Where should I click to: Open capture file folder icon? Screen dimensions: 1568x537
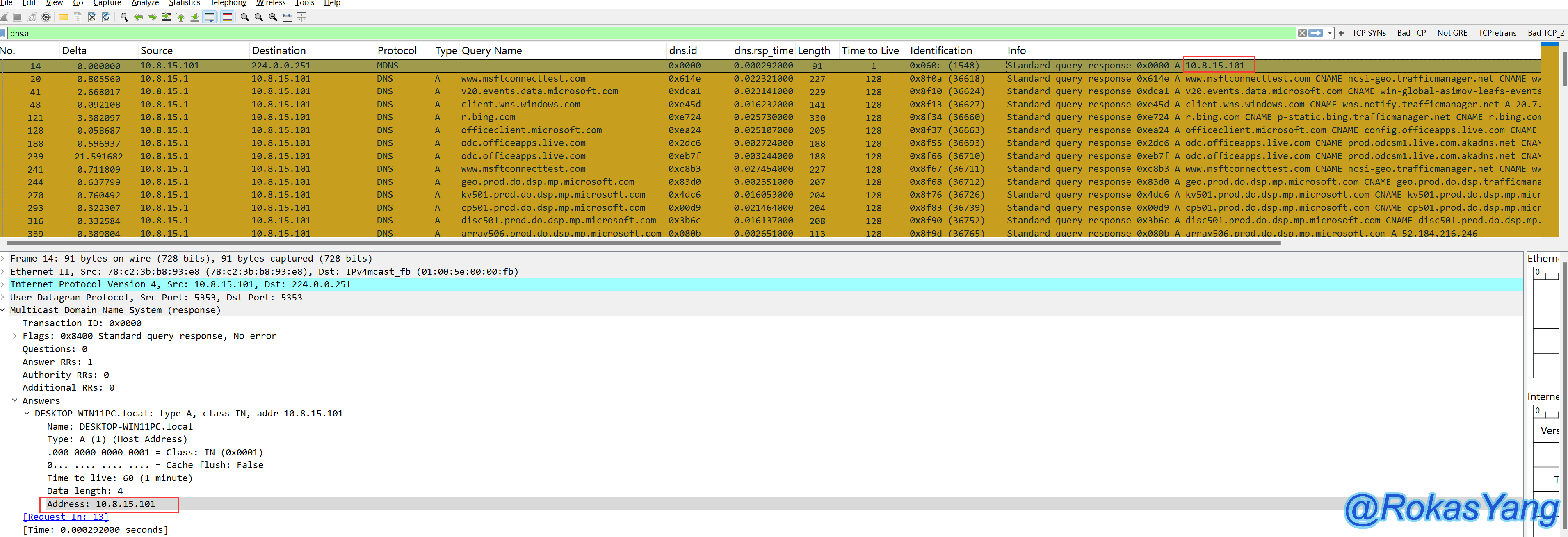(x=64, y=17)
